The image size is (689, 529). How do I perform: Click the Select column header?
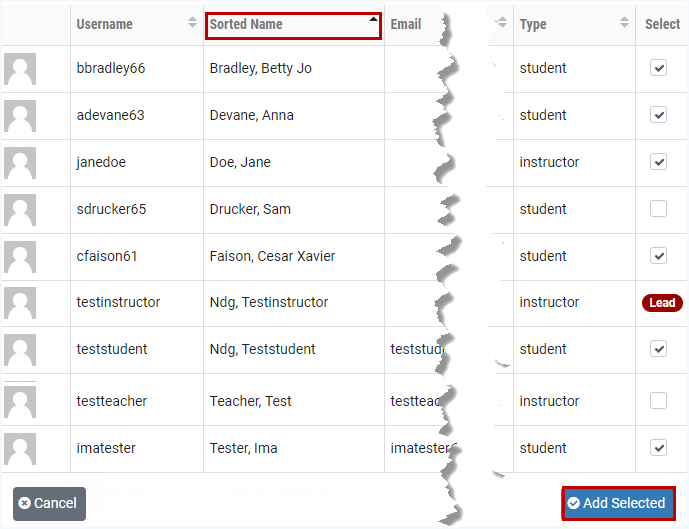point(662,24)
